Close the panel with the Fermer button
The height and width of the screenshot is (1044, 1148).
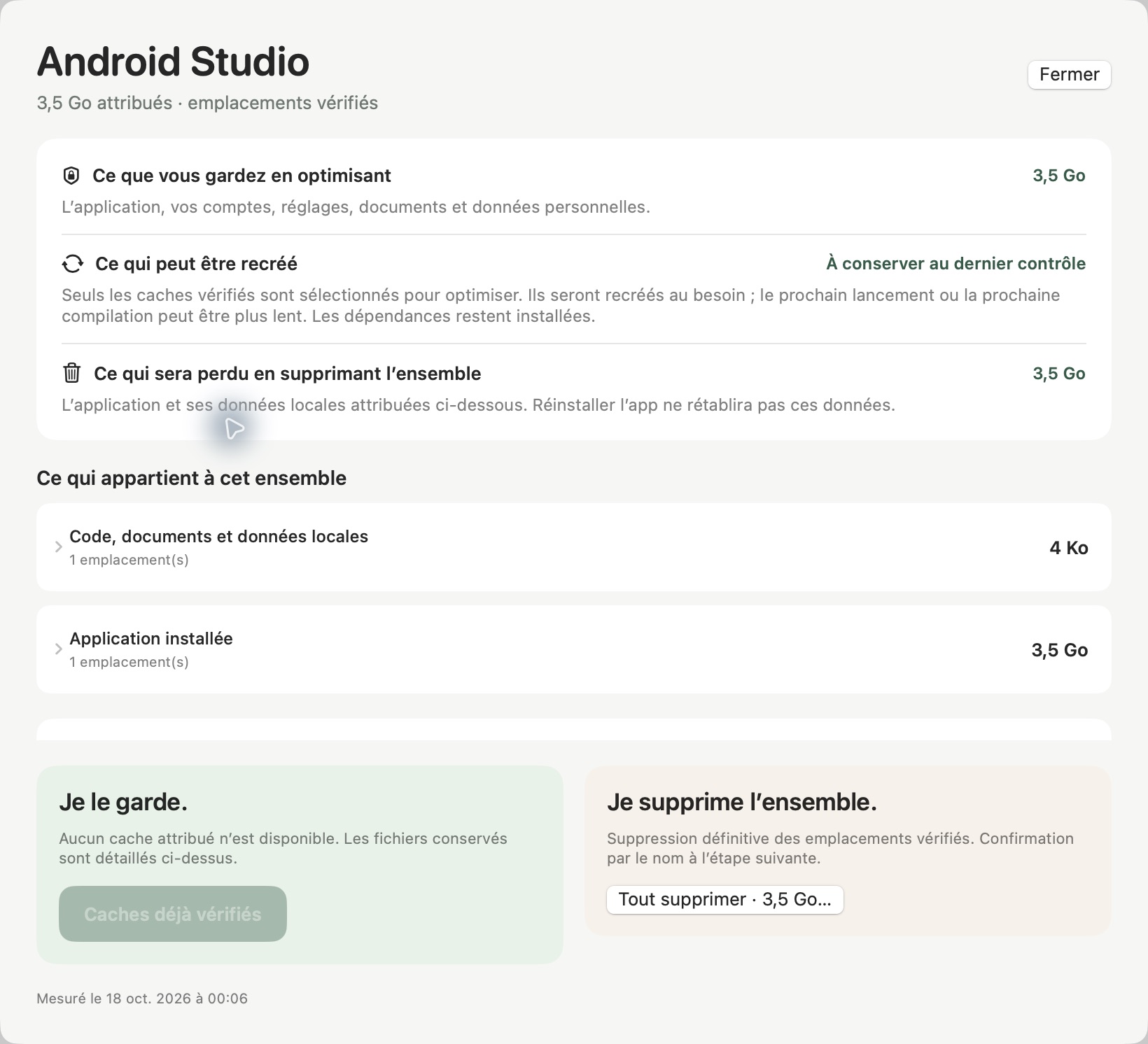(1069, 75)
